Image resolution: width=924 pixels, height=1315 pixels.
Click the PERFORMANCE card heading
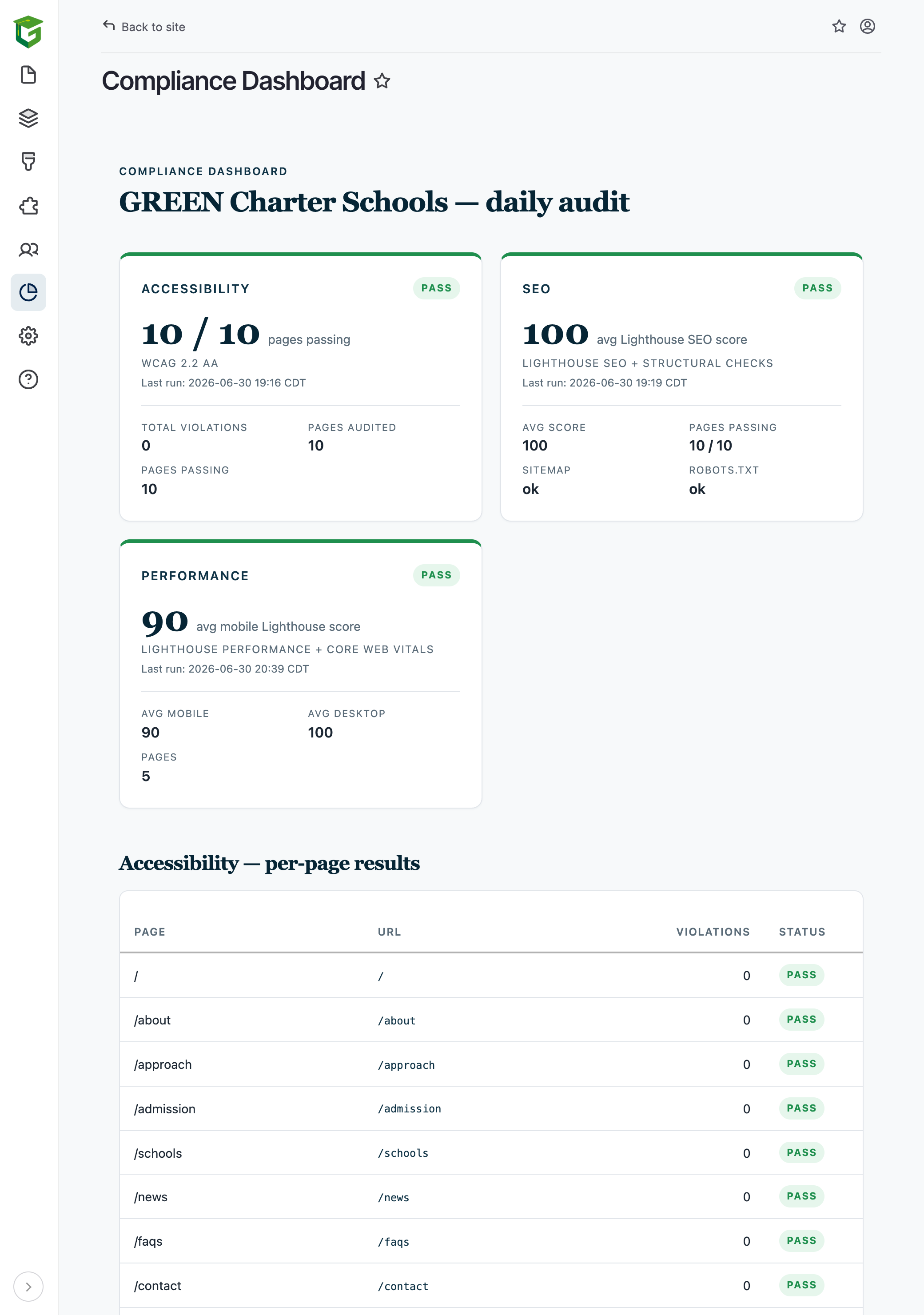pos(195,576)
